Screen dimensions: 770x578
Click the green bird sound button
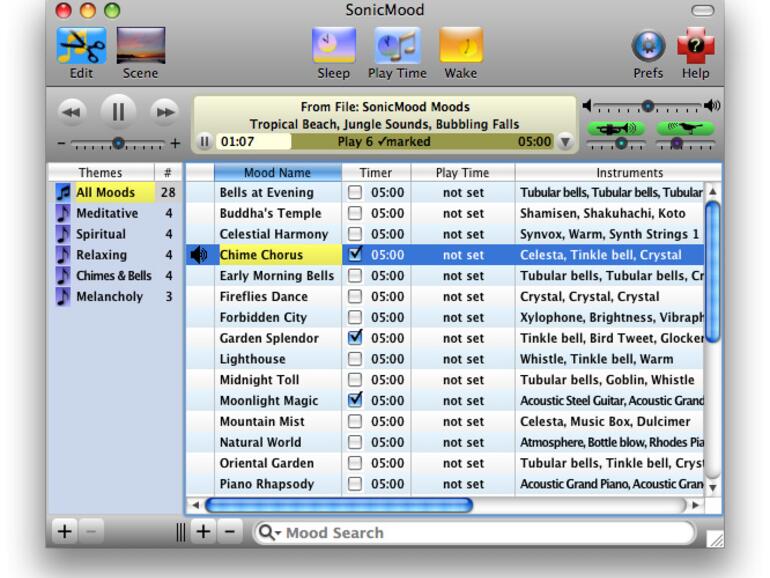pos(685,128)
